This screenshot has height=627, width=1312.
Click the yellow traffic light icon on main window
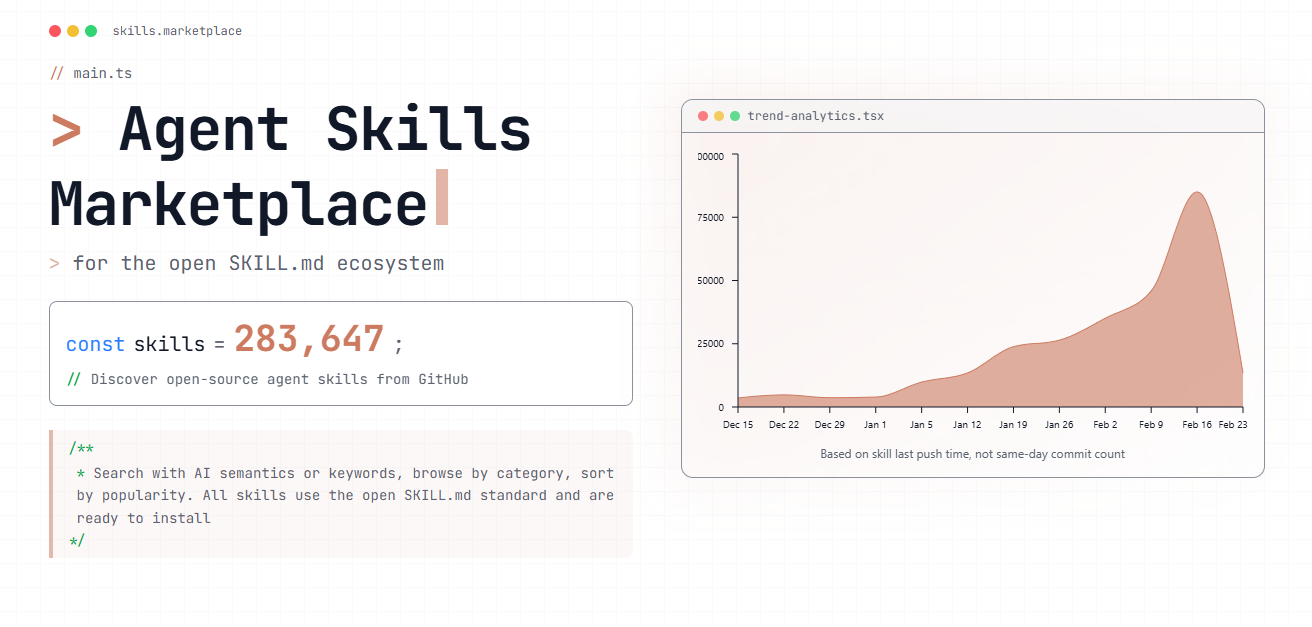(72, 31)
